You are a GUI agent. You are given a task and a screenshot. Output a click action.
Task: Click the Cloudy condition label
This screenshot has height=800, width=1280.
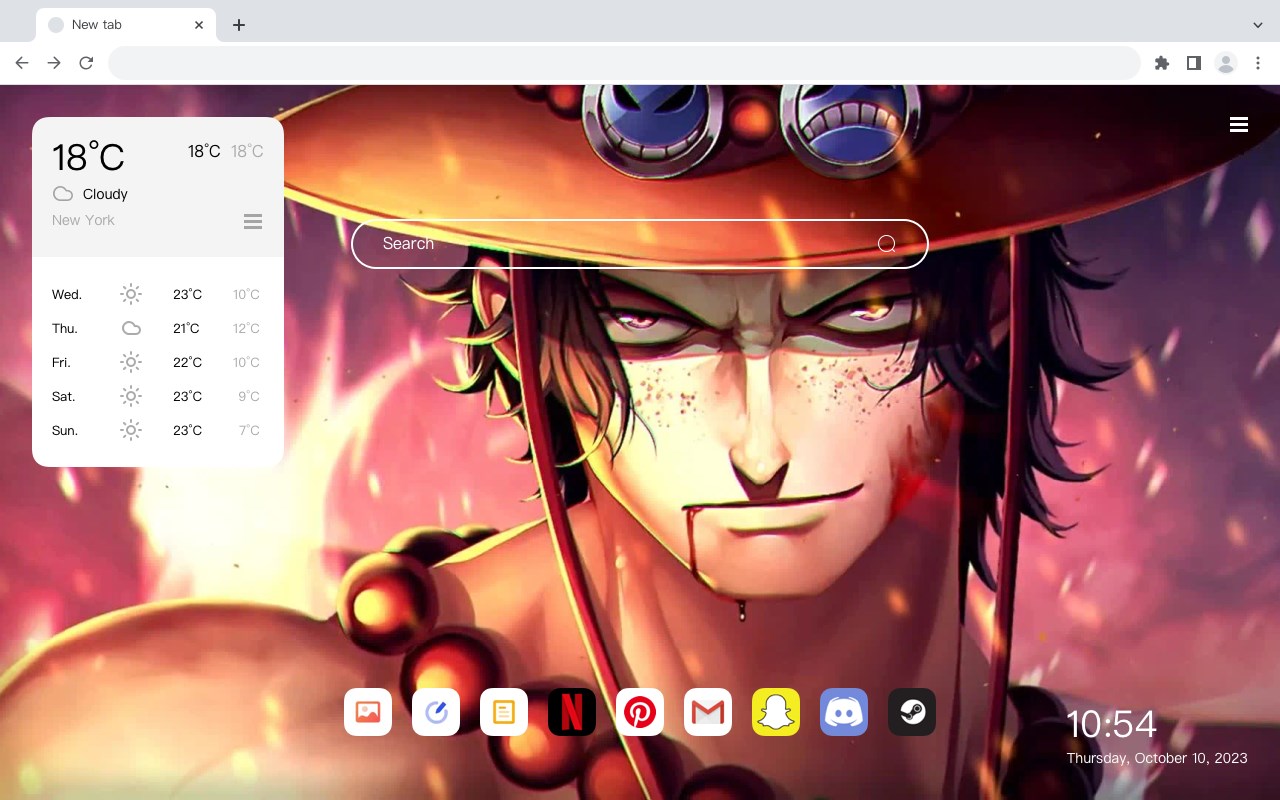pyautogui.click(x=105, y=194)
